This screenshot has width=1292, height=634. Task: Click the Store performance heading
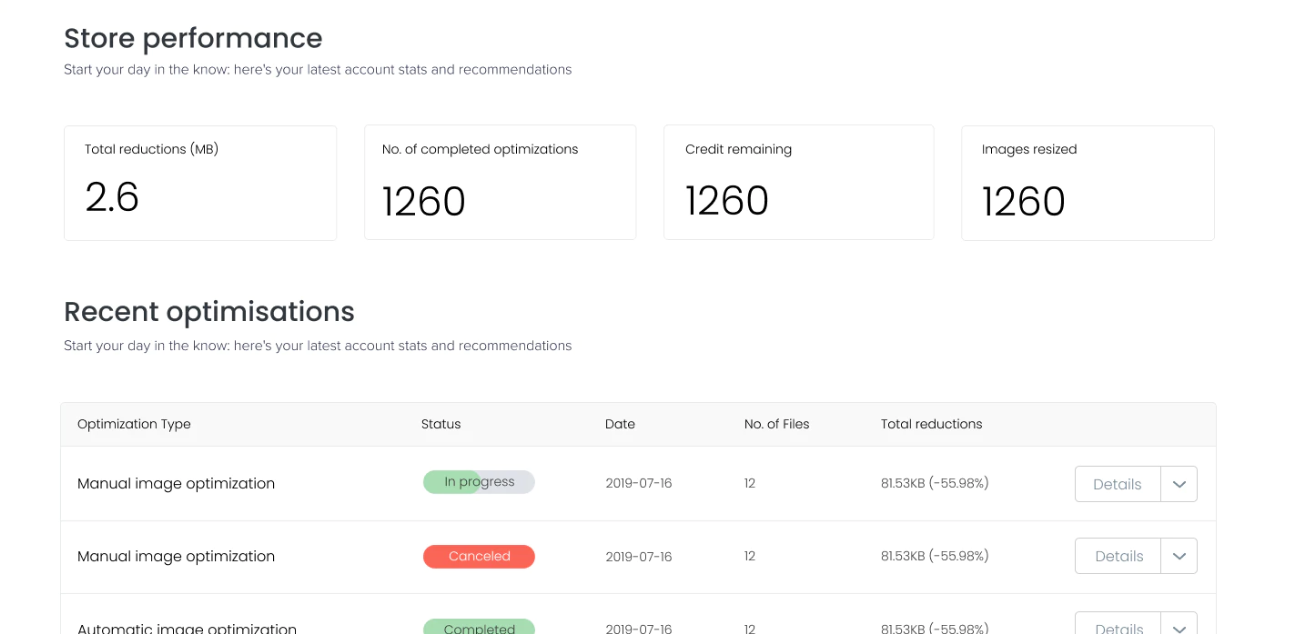click(193, 38)
